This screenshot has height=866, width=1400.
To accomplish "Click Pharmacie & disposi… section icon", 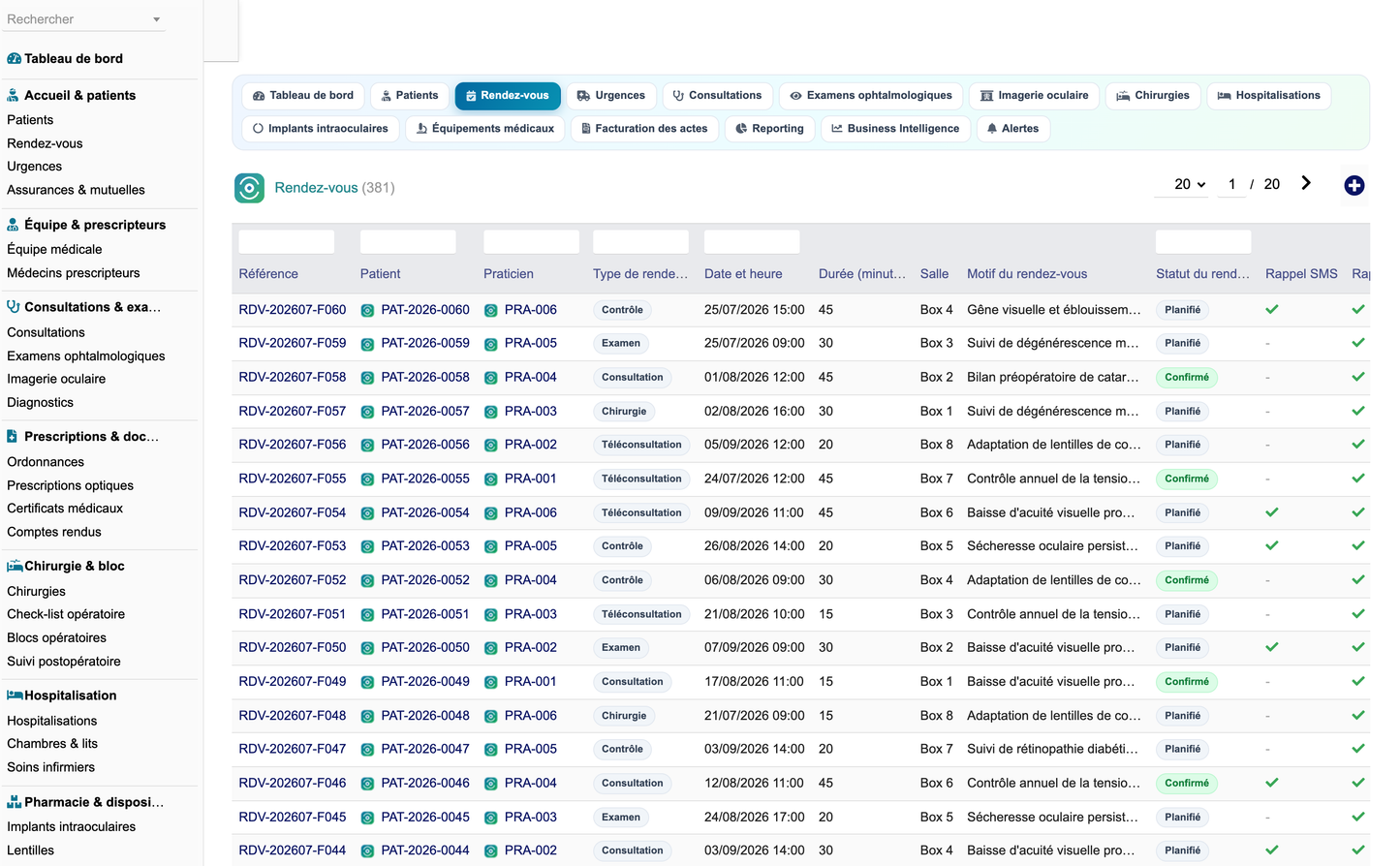I will coord(14,802).
